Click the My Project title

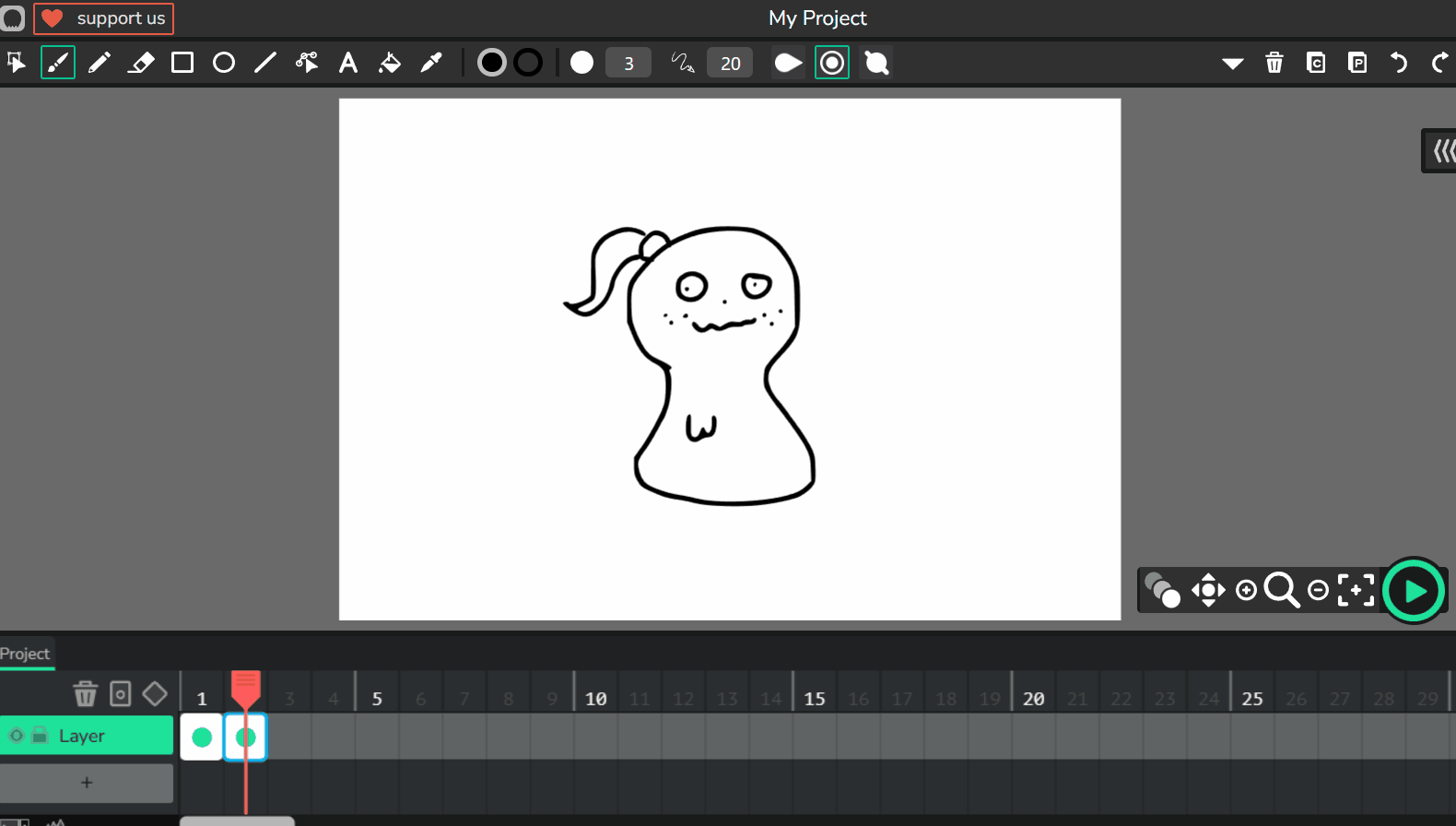[x=817, y=18]
